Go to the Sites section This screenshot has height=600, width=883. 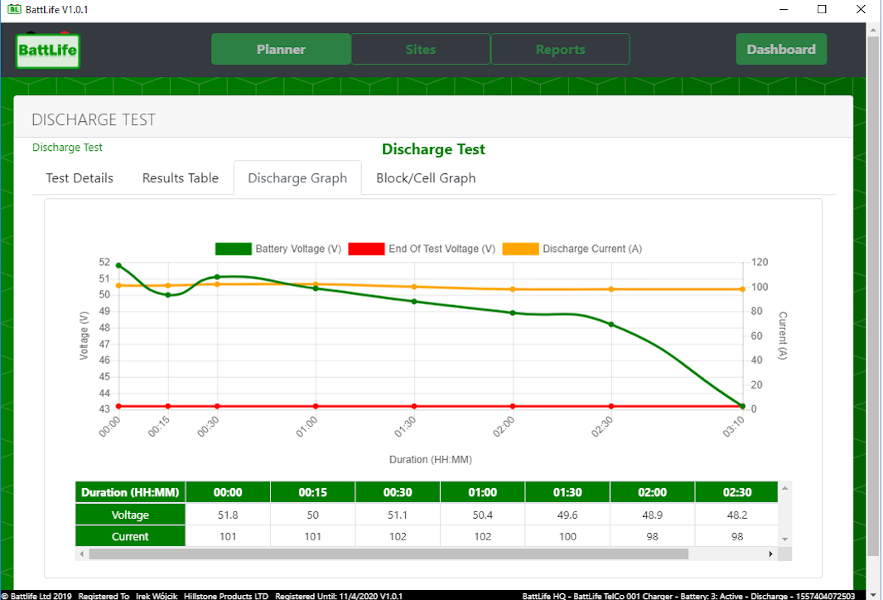pyautogui.click(x=420, y=49)
